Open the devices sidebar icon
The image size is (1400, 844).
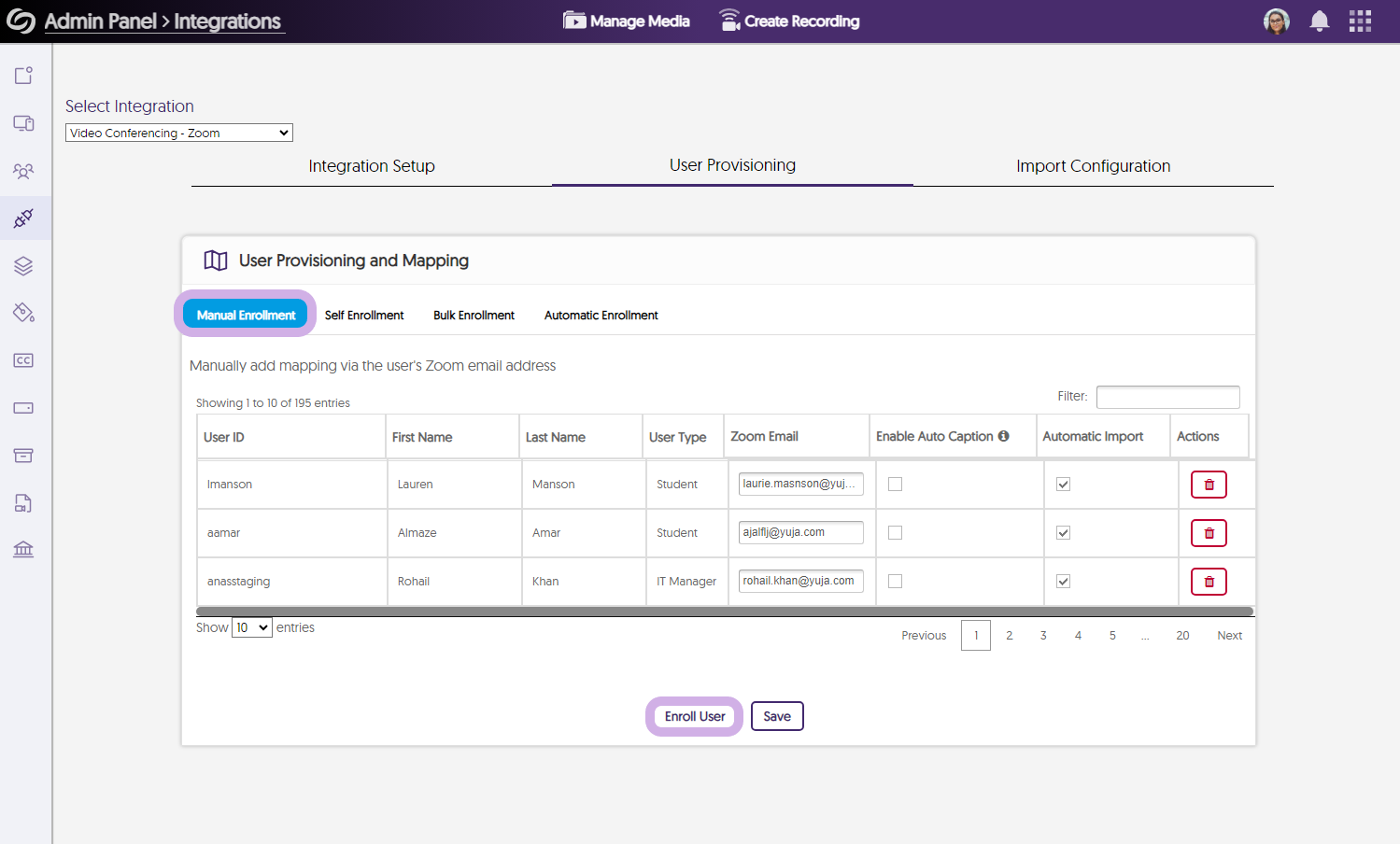23,123
